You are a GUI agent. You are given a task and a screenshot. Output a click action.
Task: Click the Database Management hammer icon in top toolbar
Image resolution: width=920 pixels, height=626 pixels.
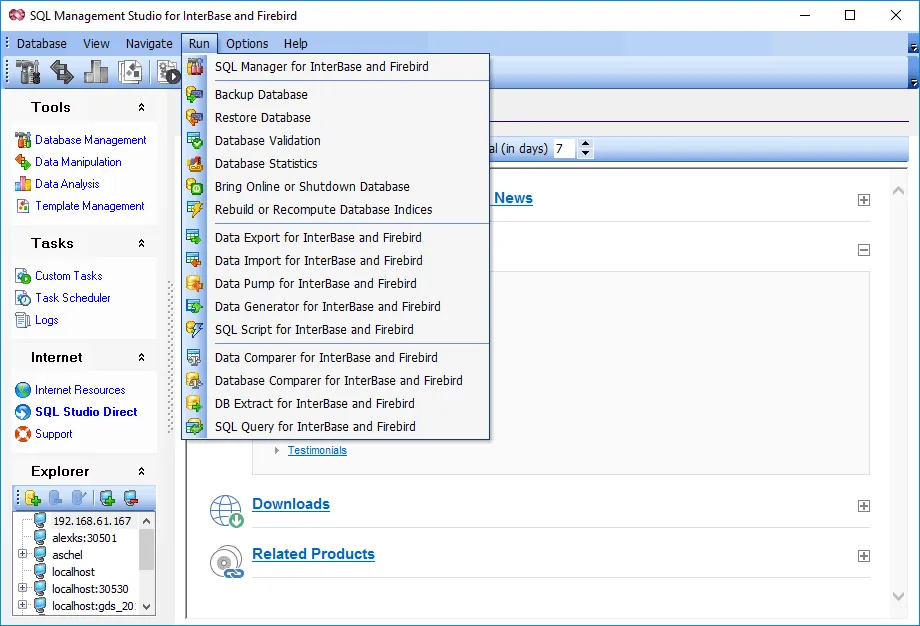click(x=28, y=72)
